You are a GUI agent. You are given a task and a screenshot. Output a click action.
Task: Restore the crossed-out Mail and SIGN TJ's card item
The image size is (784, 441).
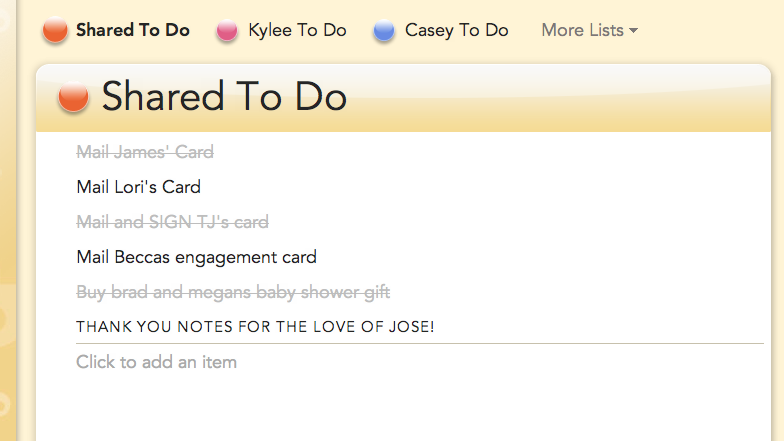[x=172, y=222]
